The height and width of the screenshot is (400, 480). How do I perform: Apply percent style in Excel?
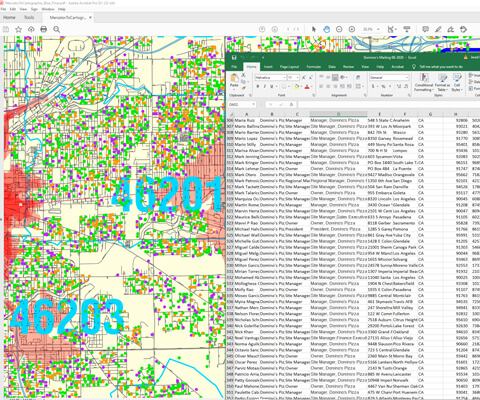point(383,86)
